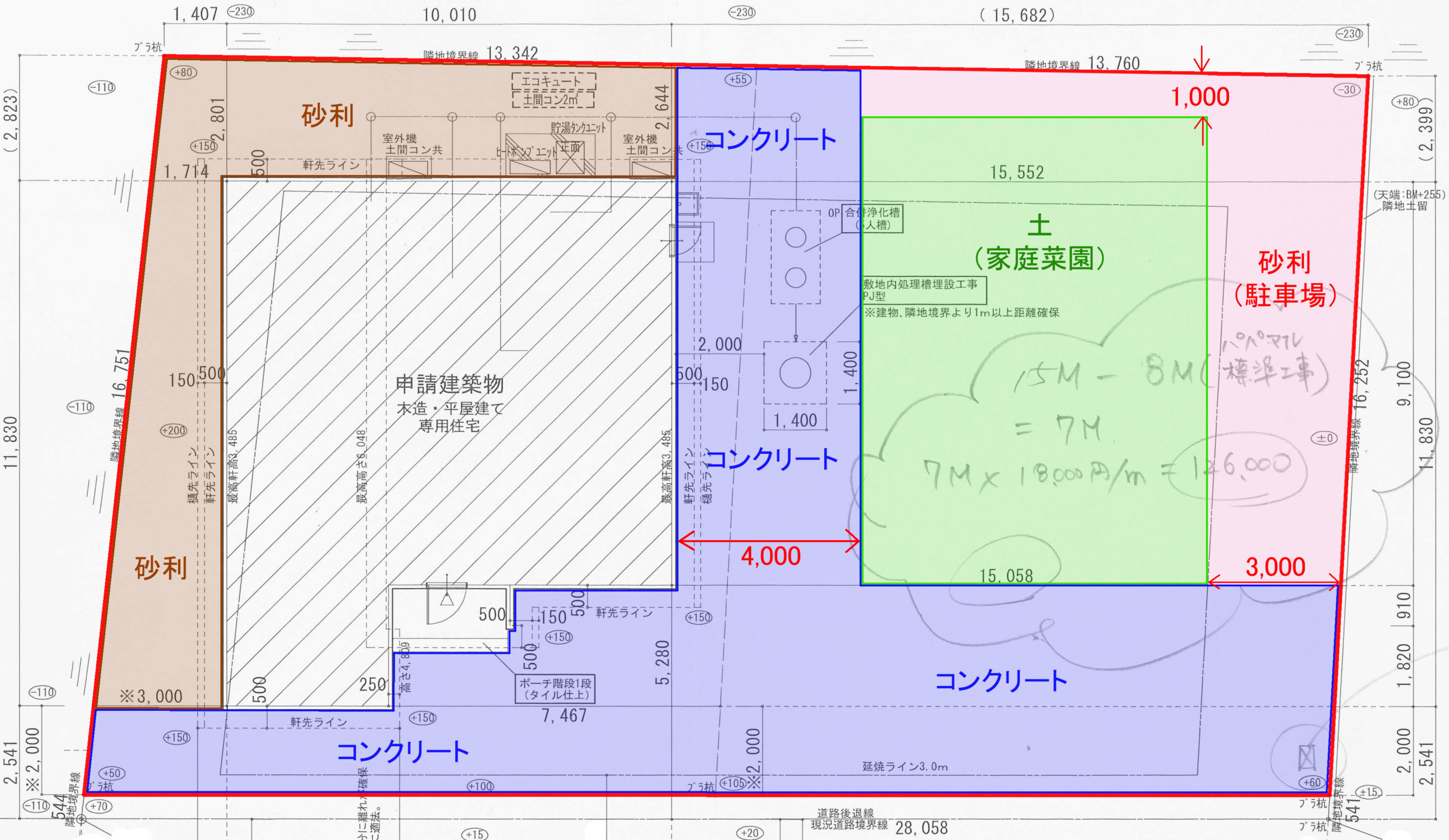Screen dimensions: 1449x840
Task: Click the 16,252 boundary length
Action: point(1361,385)
